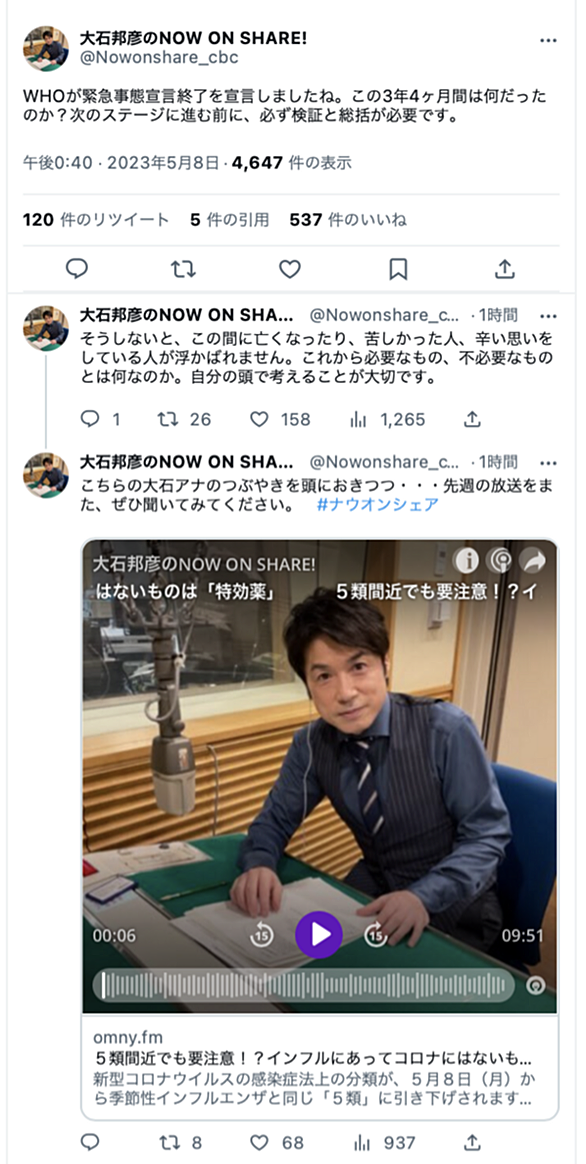Retweet the main tweet

coord(183,268)
